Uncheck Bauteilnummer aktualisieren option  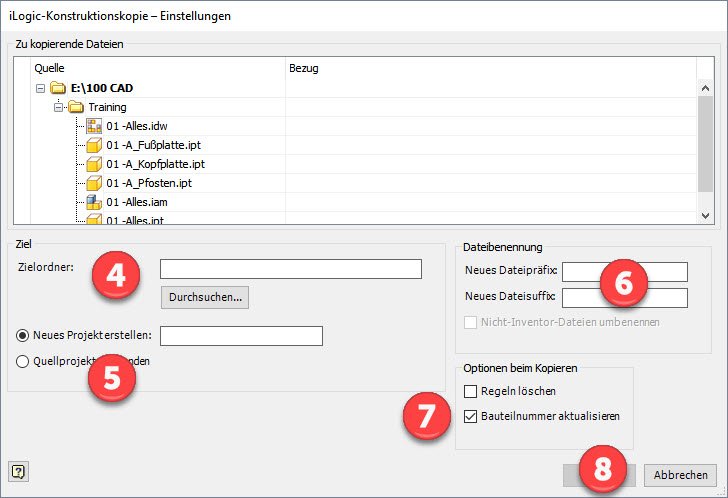471,414
